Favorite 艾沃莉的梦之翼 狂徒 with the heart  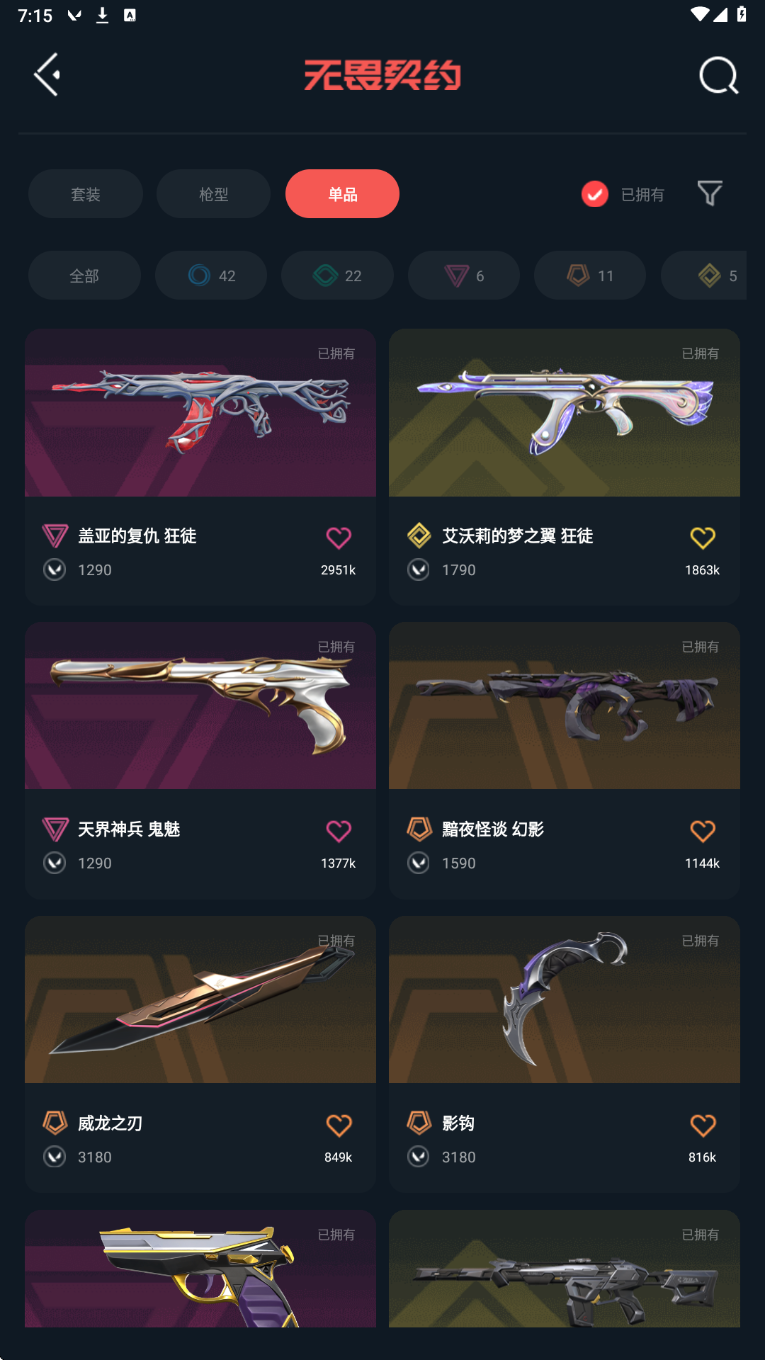pos(703,538)
